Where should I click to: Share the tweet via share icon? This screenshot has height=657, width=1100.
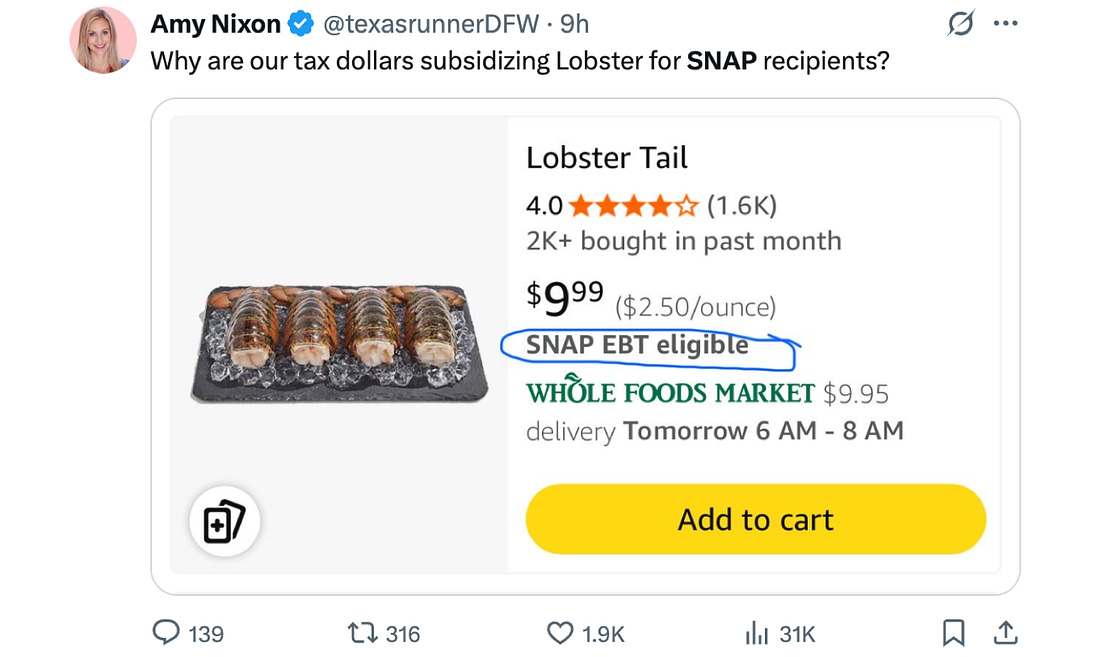[x=1006, y=633]
